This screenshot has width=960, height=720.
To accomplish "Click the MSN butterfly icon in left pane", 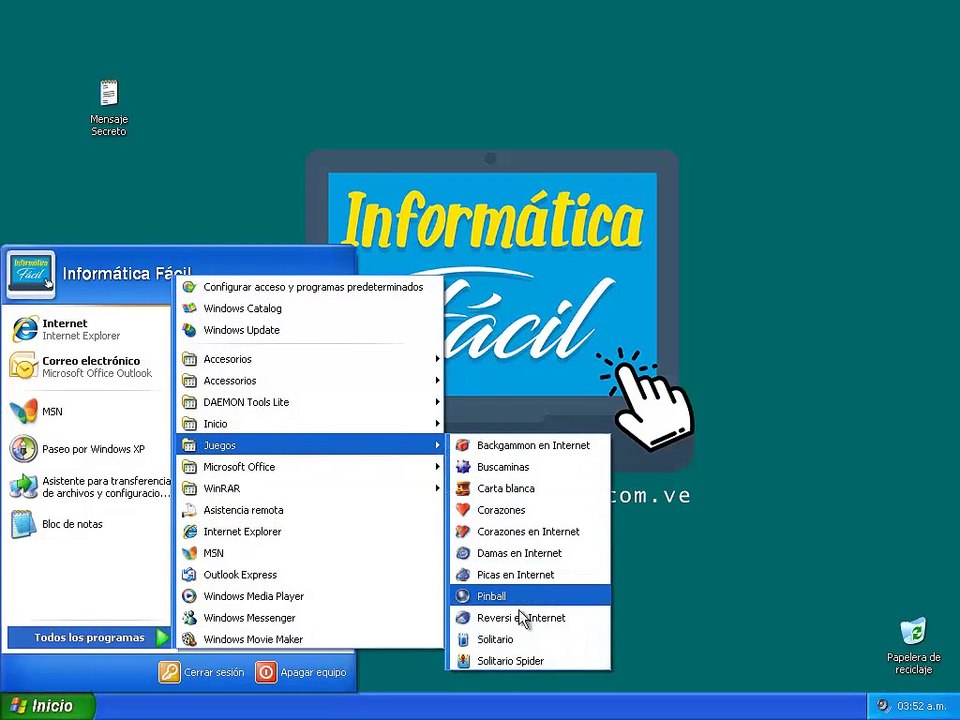I will [24, 411].
